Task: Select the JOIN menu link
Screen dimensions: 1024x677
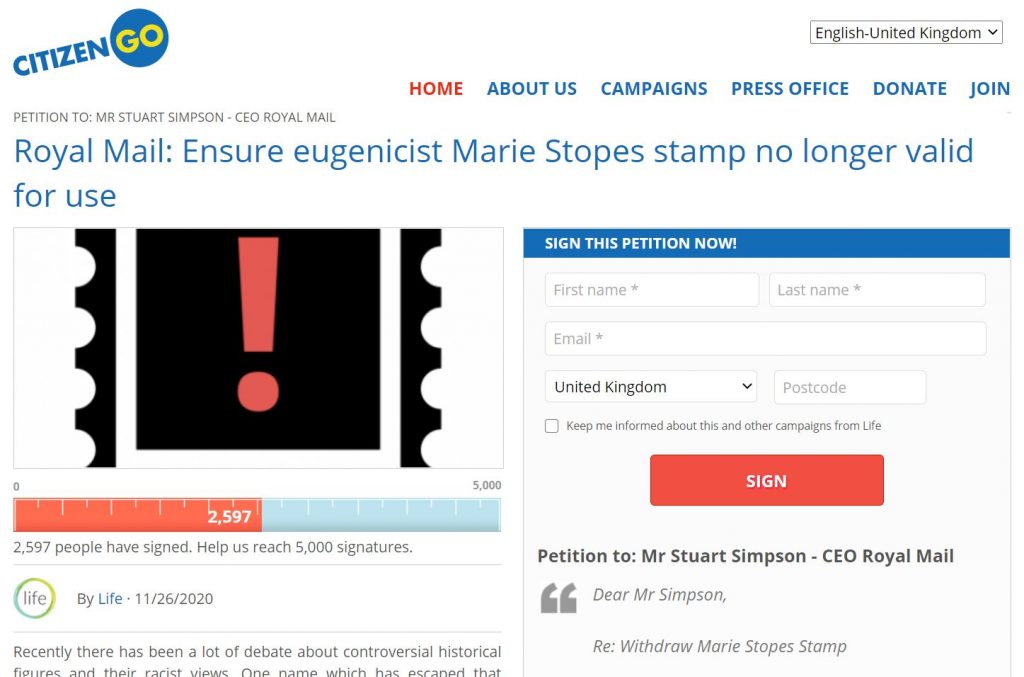Action: [989, 88]
